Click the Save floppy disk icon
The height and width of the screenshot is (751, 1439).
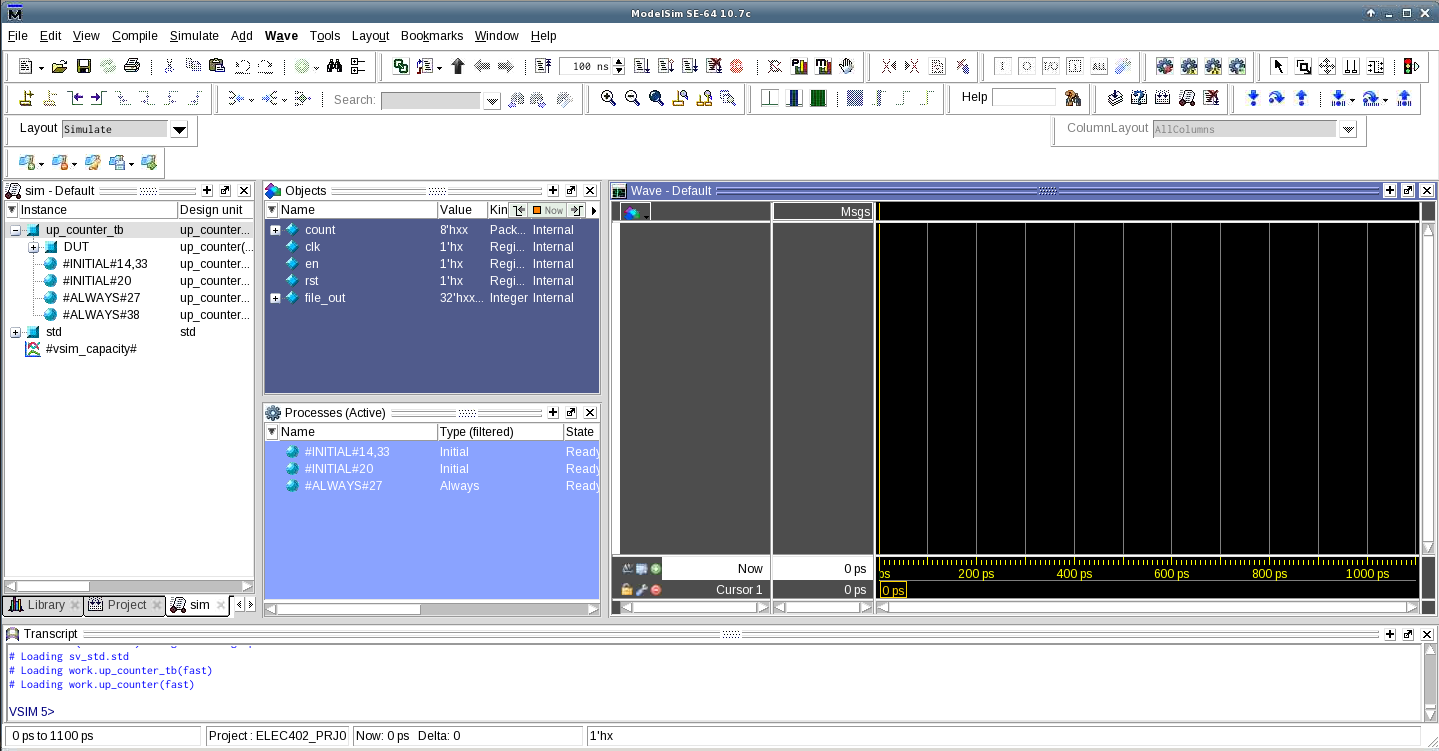(84, 67)
